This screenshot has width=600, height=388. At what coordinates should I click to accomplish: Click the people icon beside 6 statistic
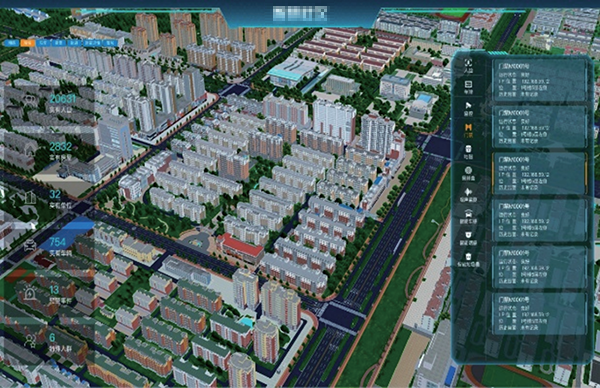30,341
